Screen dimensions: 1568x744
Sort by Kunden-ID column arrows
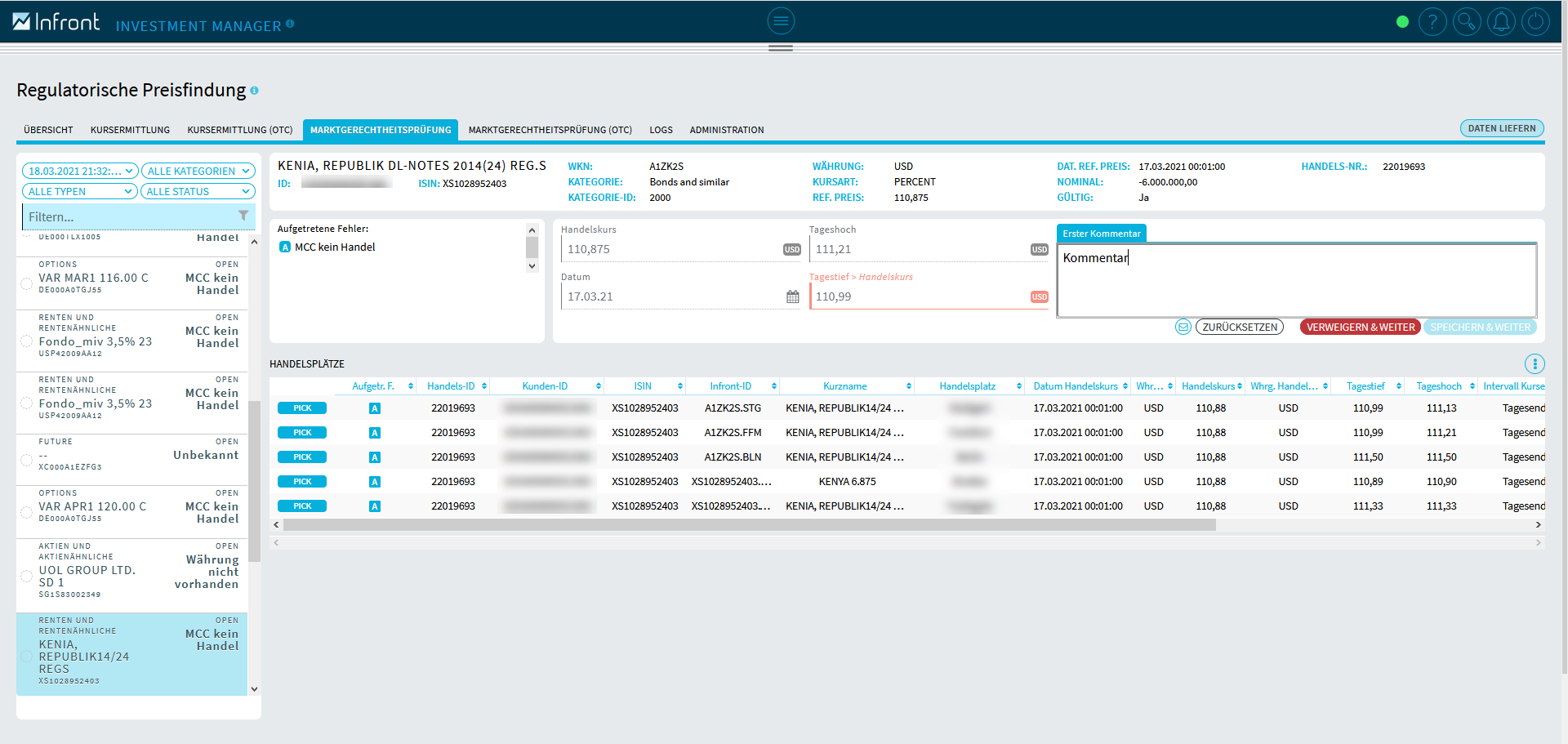tap(599, 386)
